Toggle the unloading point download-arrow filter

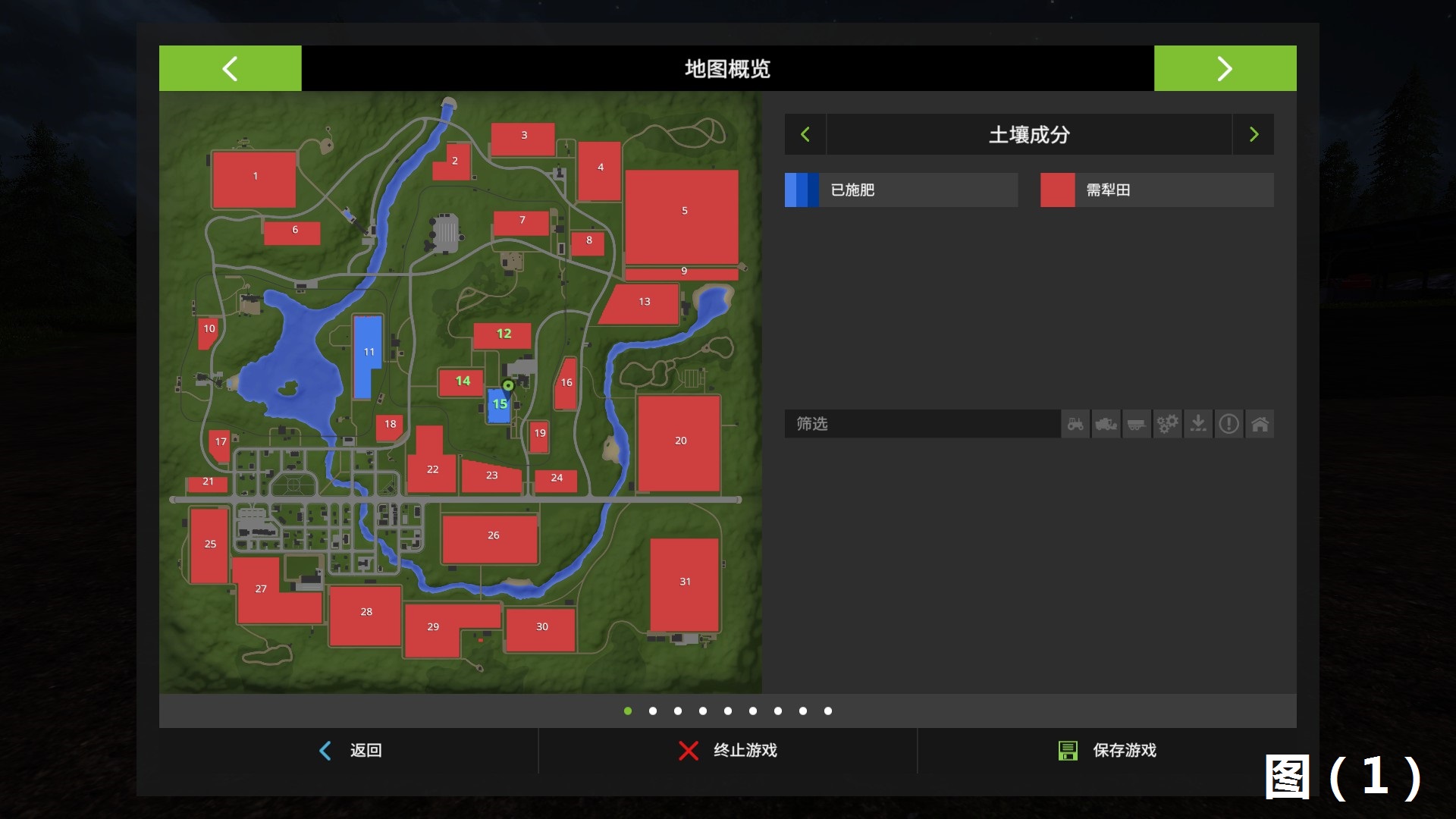[1198, 424]
